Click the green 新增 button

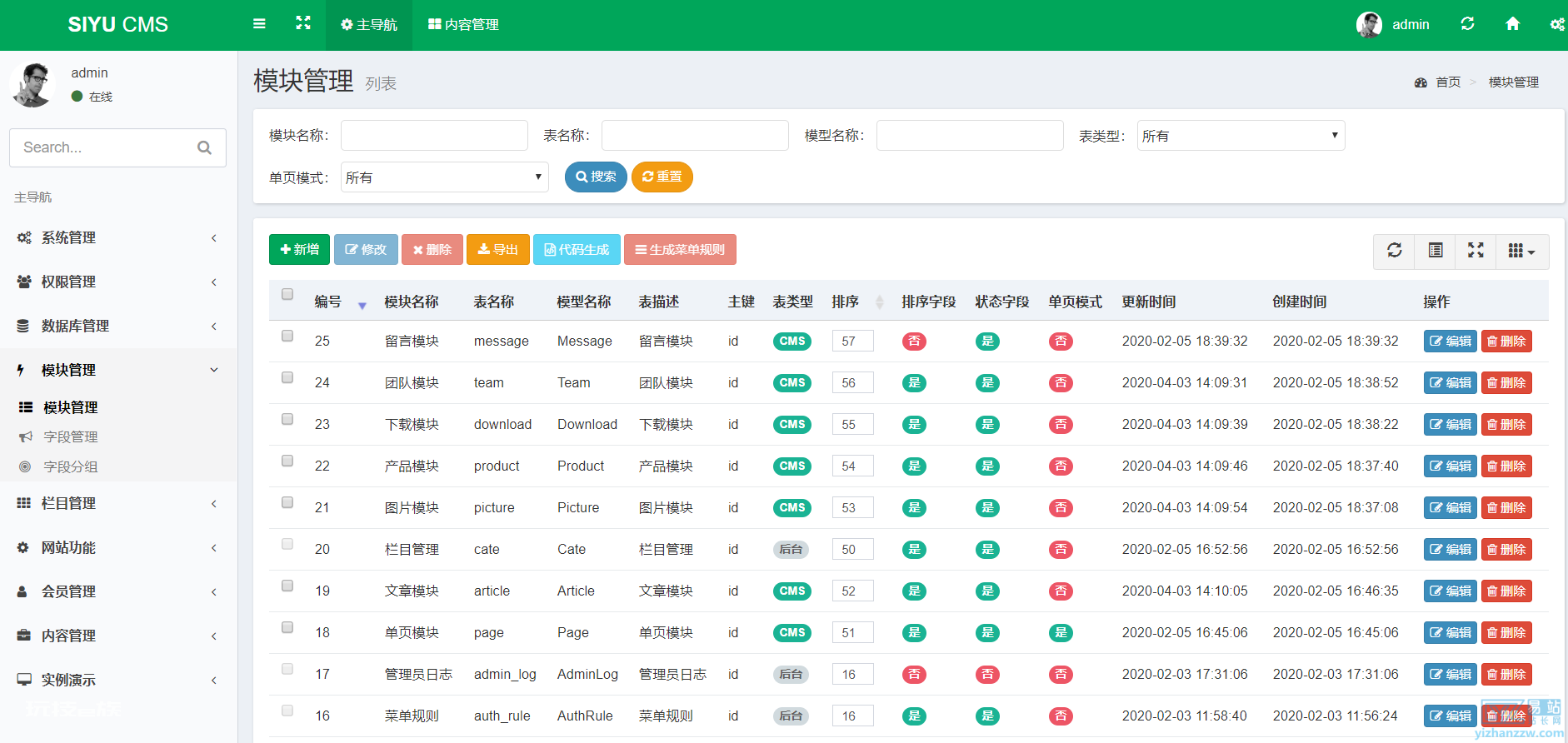click(x=299, y=250)
